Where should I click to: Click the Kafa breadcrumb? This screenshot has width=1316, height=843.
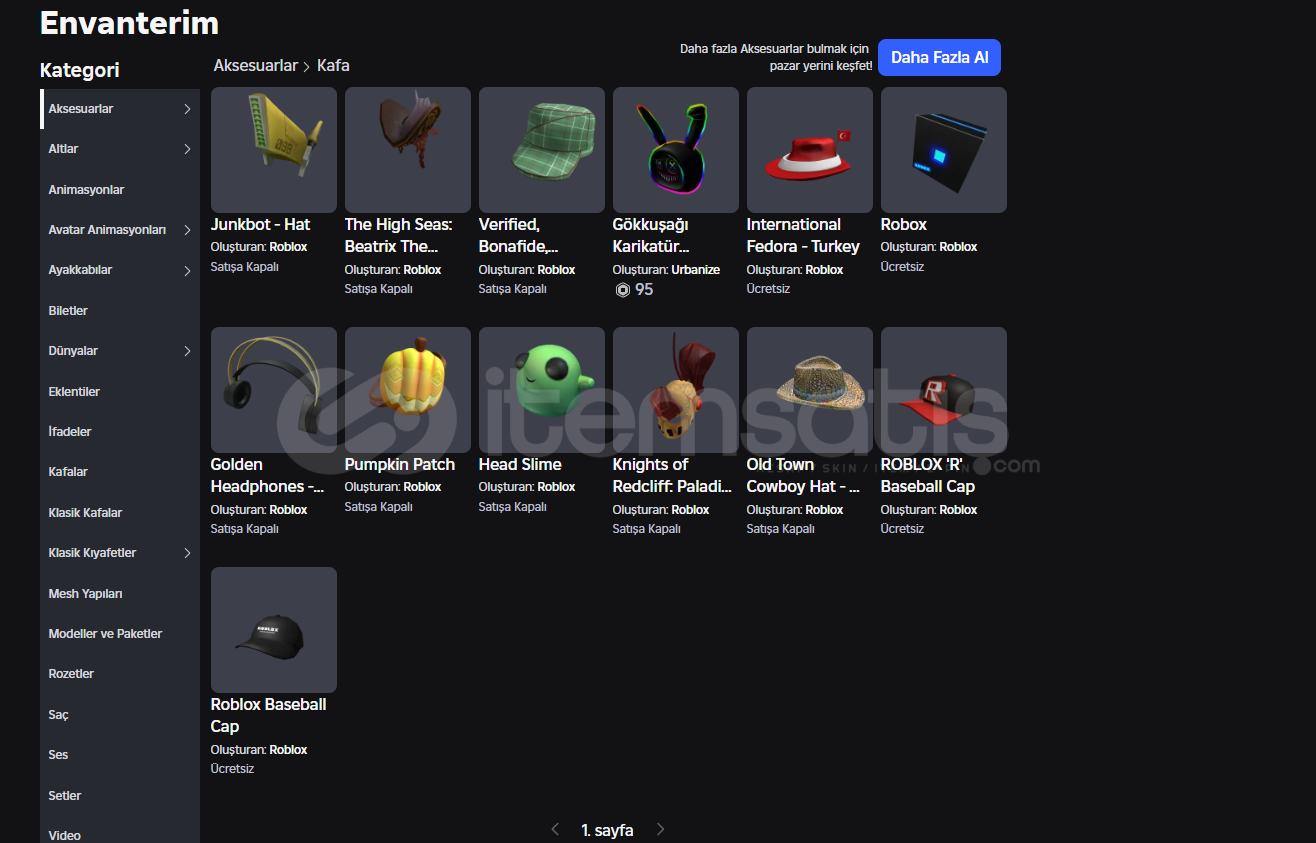[333, 65]
